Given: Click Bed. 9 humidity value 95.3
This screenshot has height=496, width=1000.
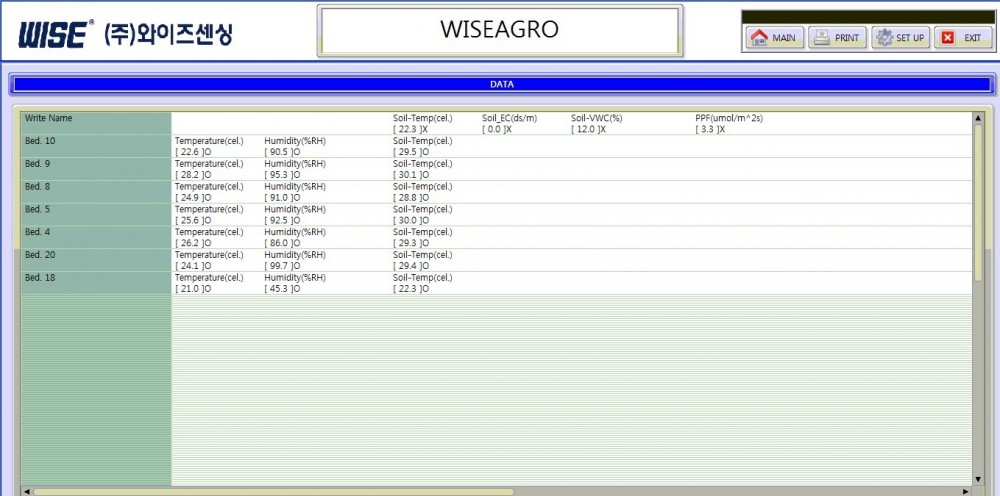Looking at the screenshot, I should (x=282, y=175).
